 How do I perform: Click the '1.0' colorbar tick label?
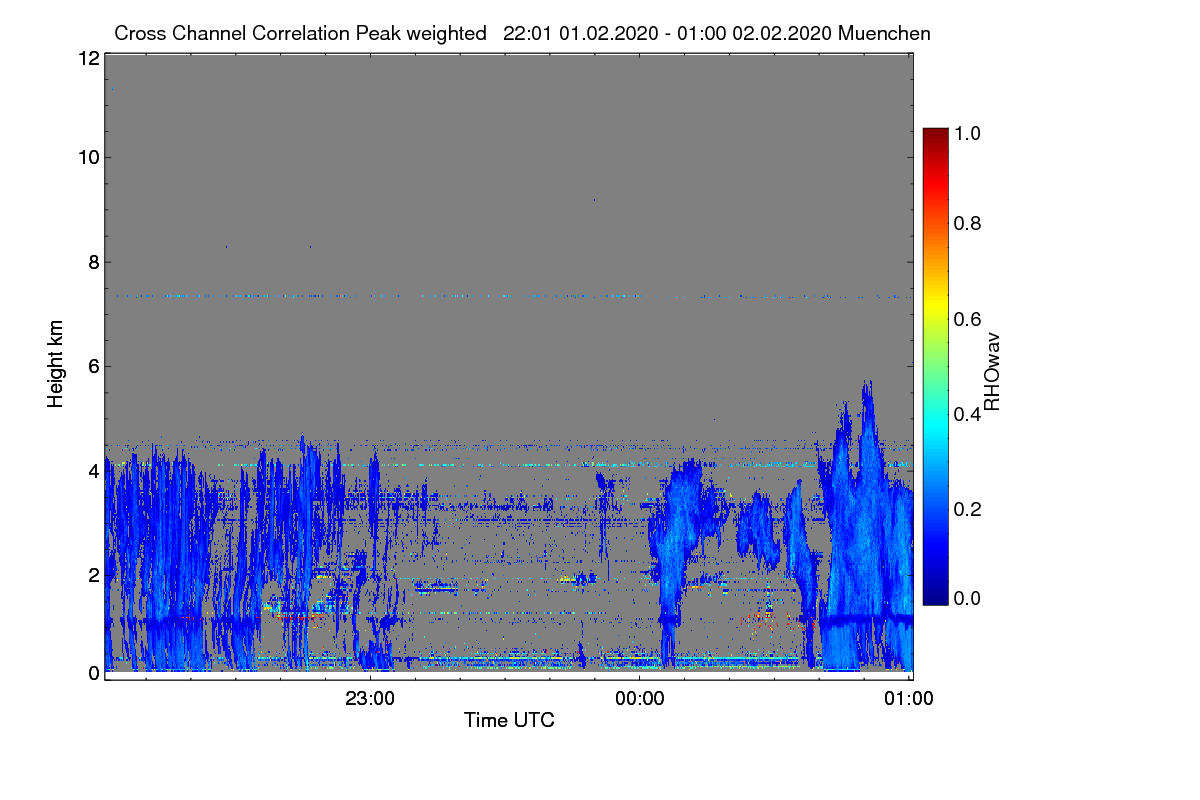[969, 132]
